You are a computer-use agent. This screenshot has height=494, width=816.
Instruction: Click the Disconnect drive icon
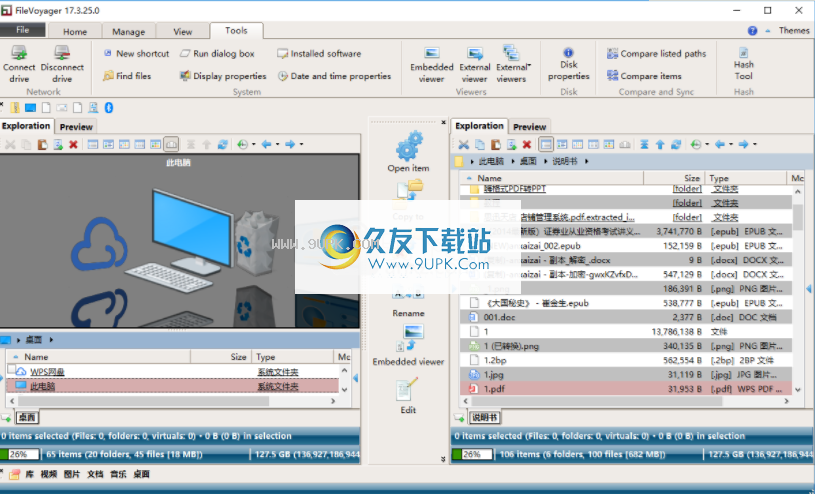[x=62, y=53]
